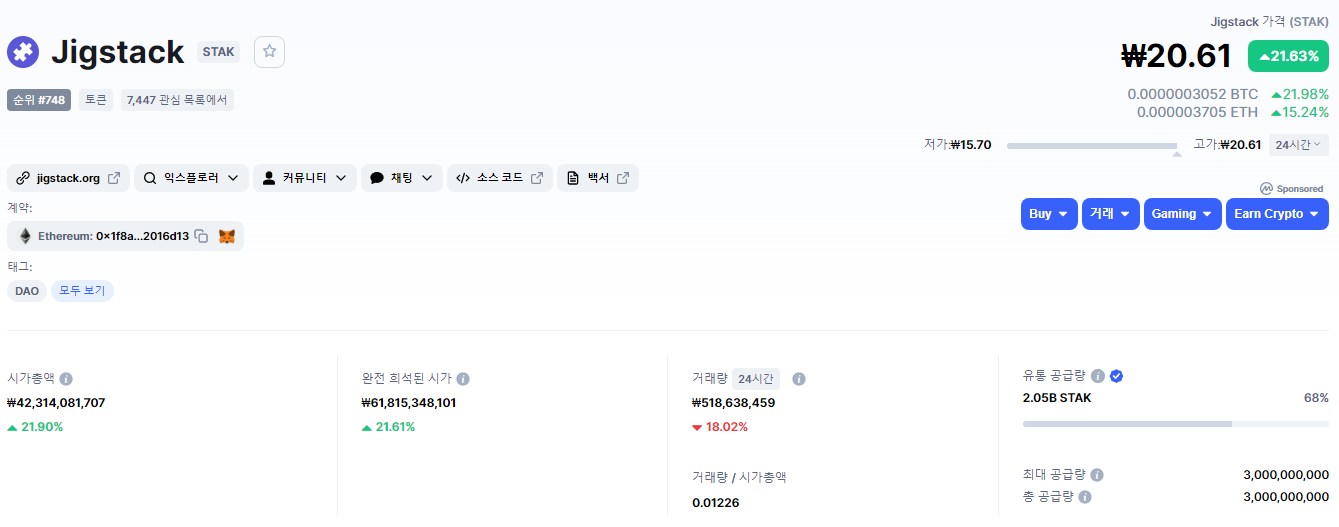1339x527 pixels.
Task: Click the Jigstack puzzle logo icon
Action: coord(23,52)
